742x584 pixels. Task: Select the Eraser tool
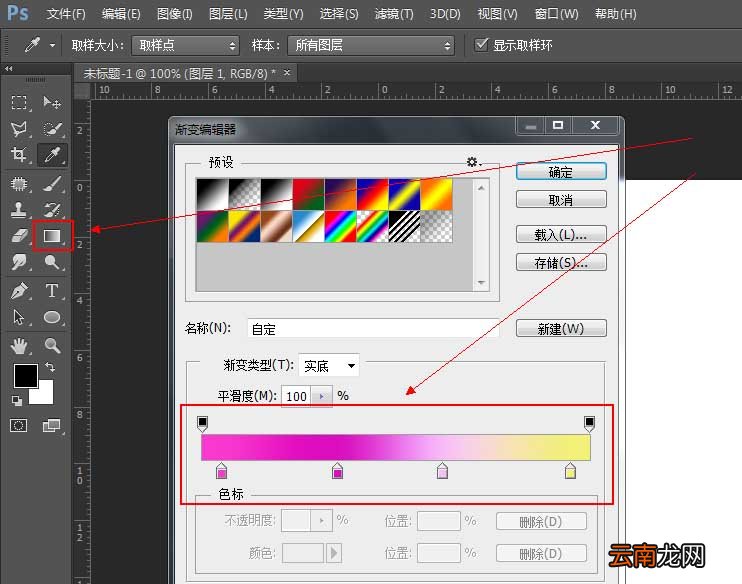coord(19,235)
